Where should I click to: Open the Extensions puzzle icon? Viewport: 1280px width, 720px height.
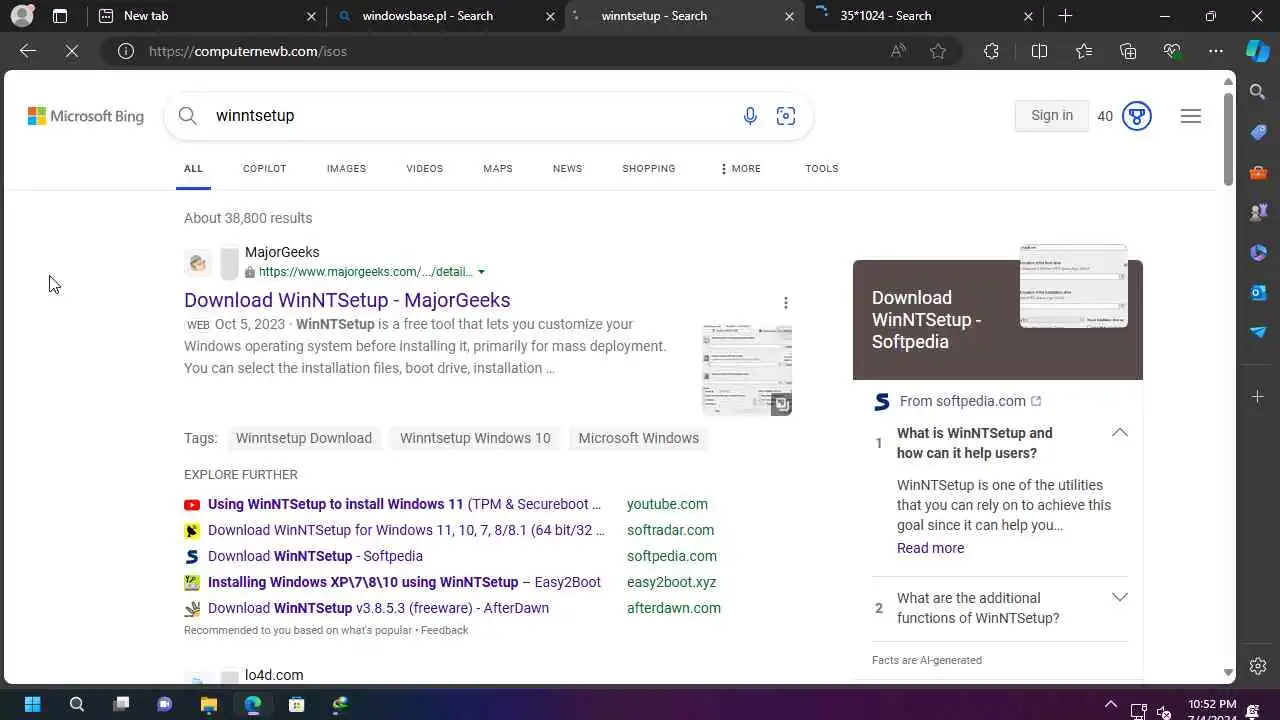tap(991, 51)
